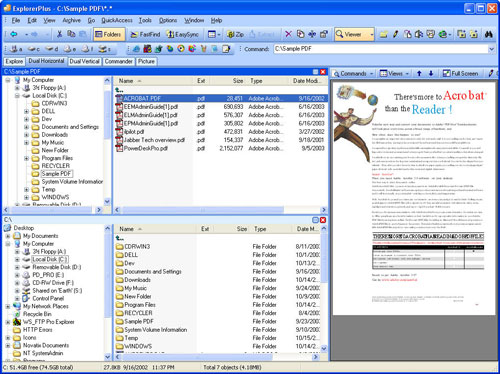The height and width of the screenshot is (374, 500).
Task: Open the viewer Commands dropdown
Action: coord(353,73)
